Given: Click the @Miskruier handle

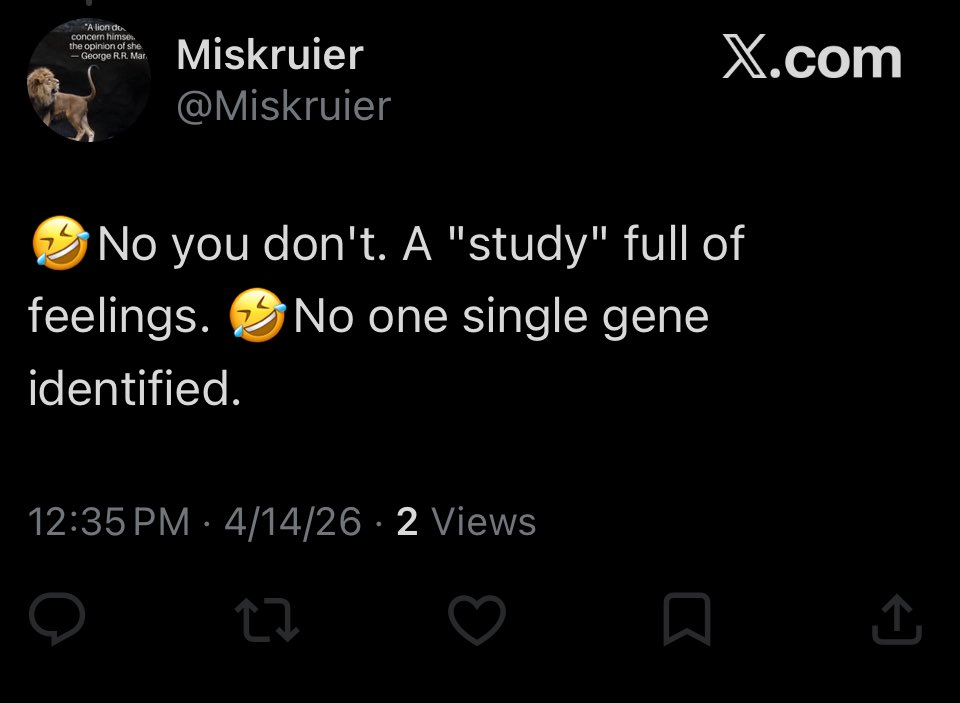Looking at the screenshot, I should click(283, 106).
